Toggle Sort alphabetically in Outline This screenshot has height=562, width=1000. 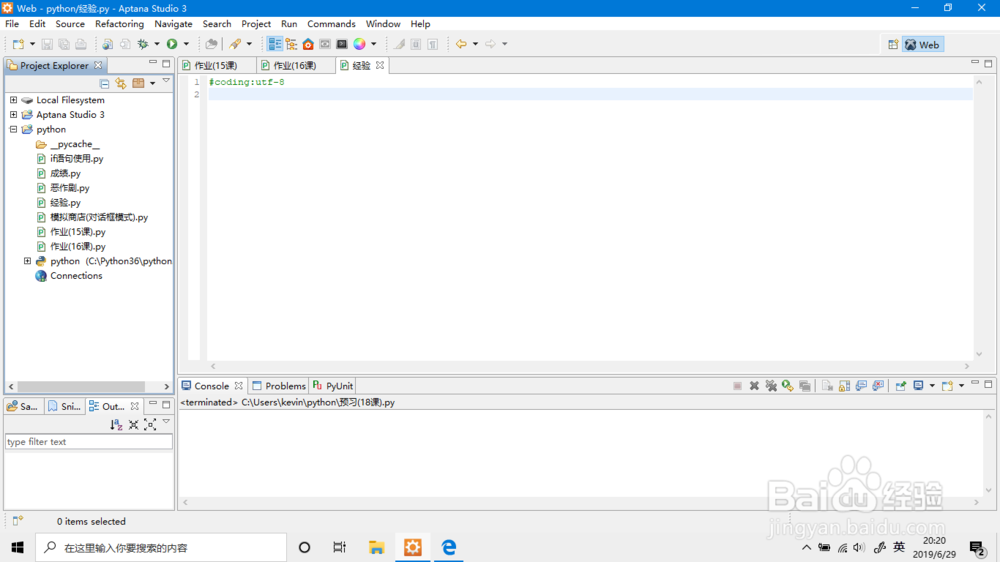116,424
